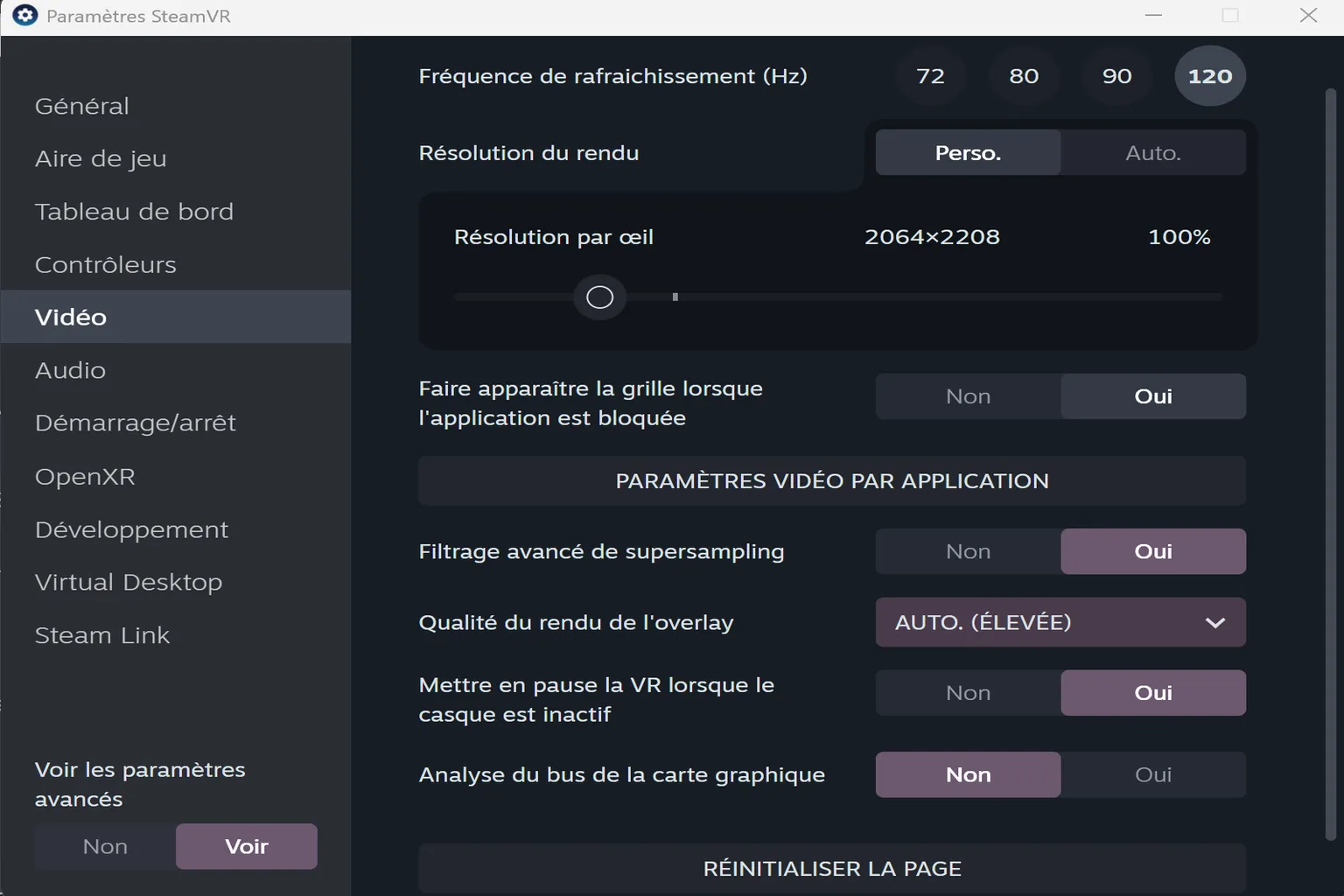
Task: Set graphics card bus analysis to Oui
Action: pos(1153,774)
